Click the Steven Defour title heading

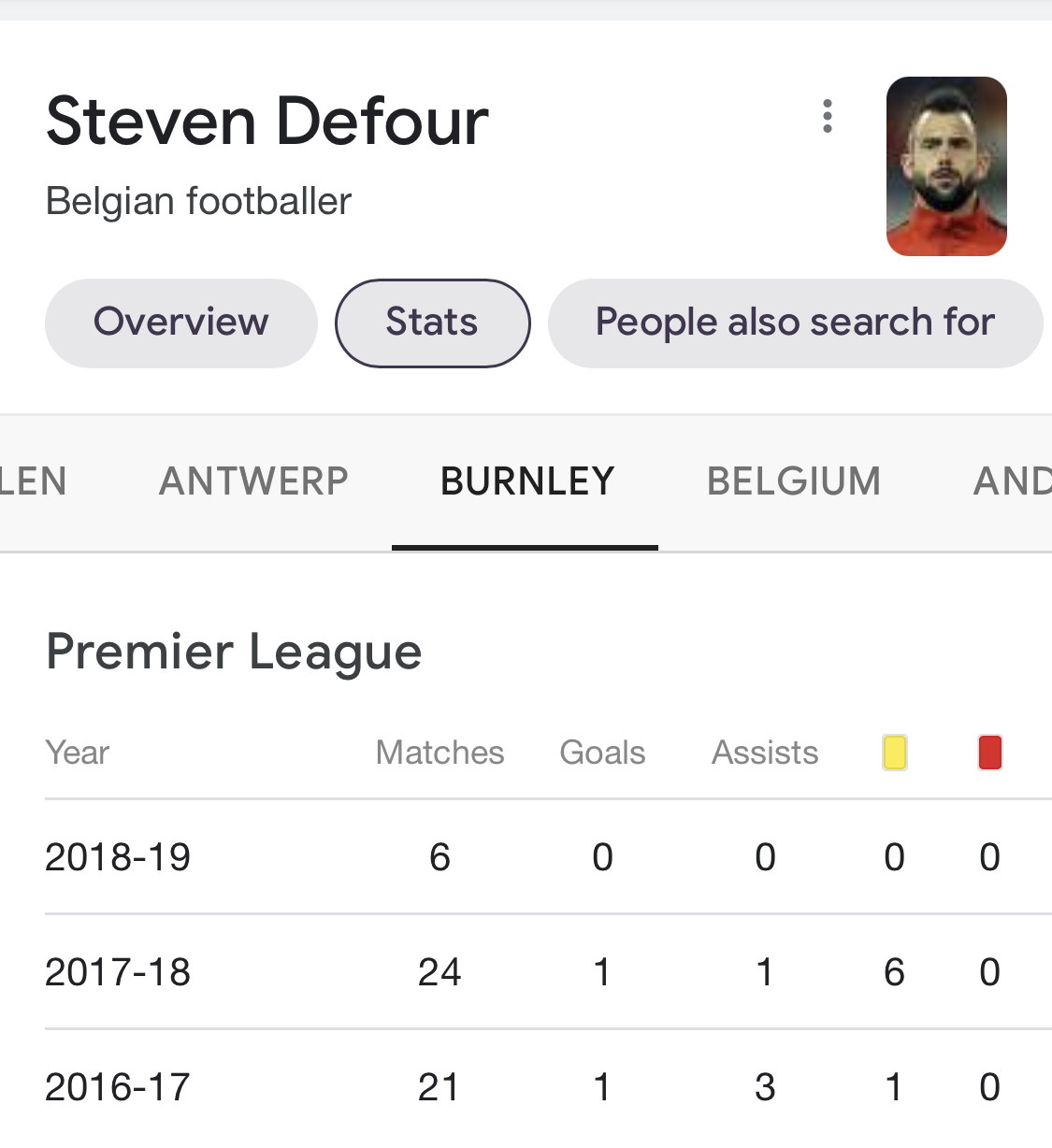(x=267, y=122)
